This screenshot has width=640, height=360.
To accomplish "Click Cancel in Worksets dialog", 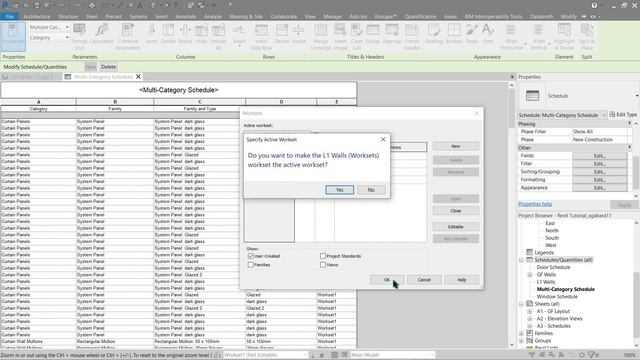I will point(424,280).
